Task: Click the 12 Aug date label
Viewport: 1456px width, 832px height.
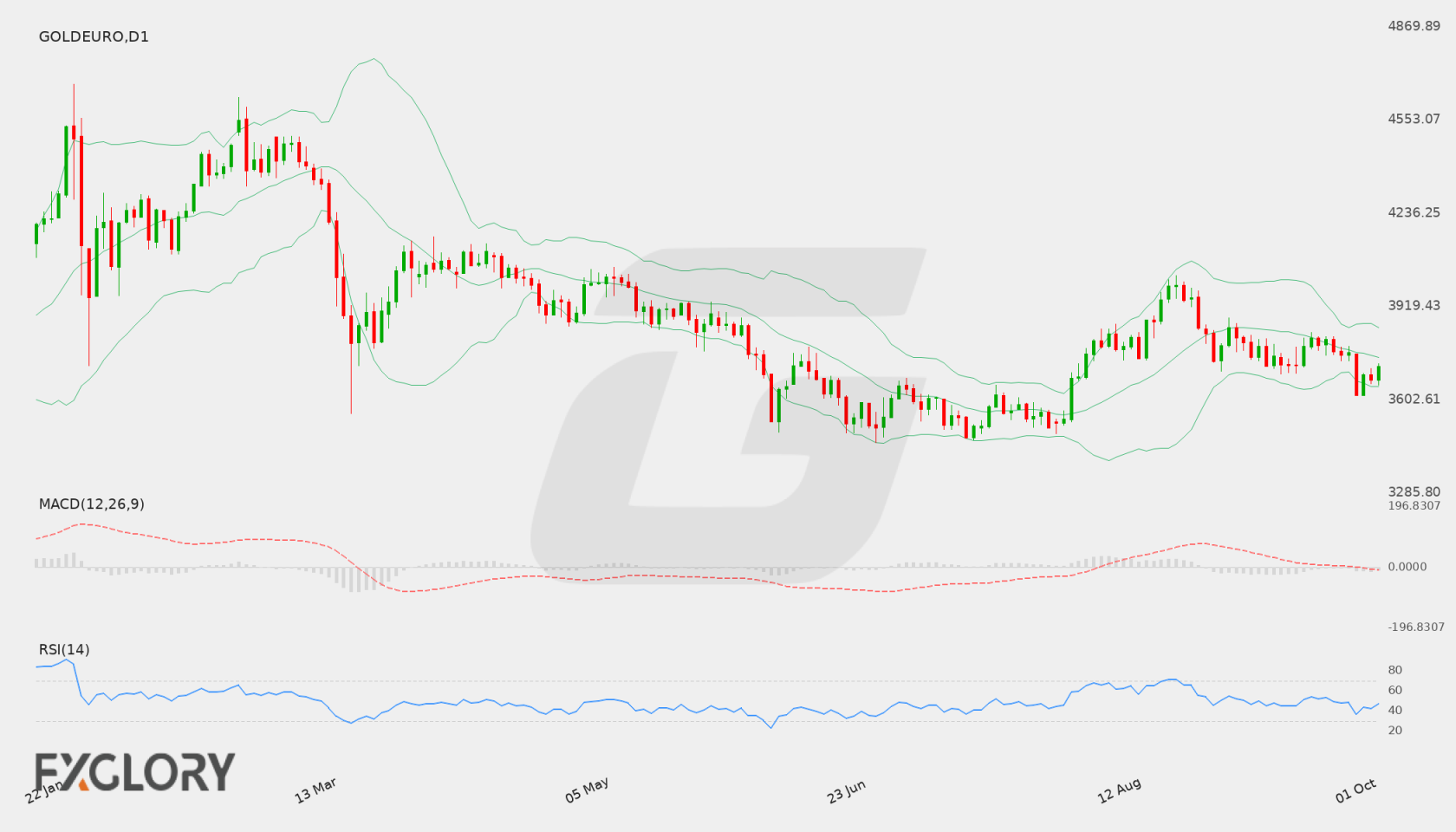Action: click(x=1119, y=790)
